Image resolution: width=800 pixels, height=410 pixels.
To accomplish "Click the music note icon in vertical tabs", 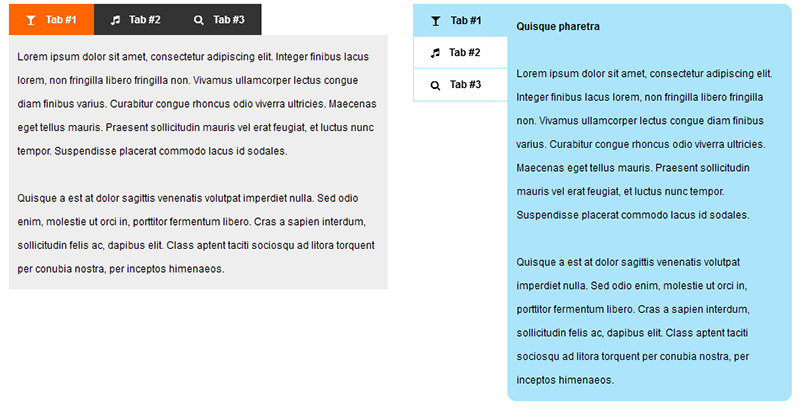I will [x=435, y=53].
